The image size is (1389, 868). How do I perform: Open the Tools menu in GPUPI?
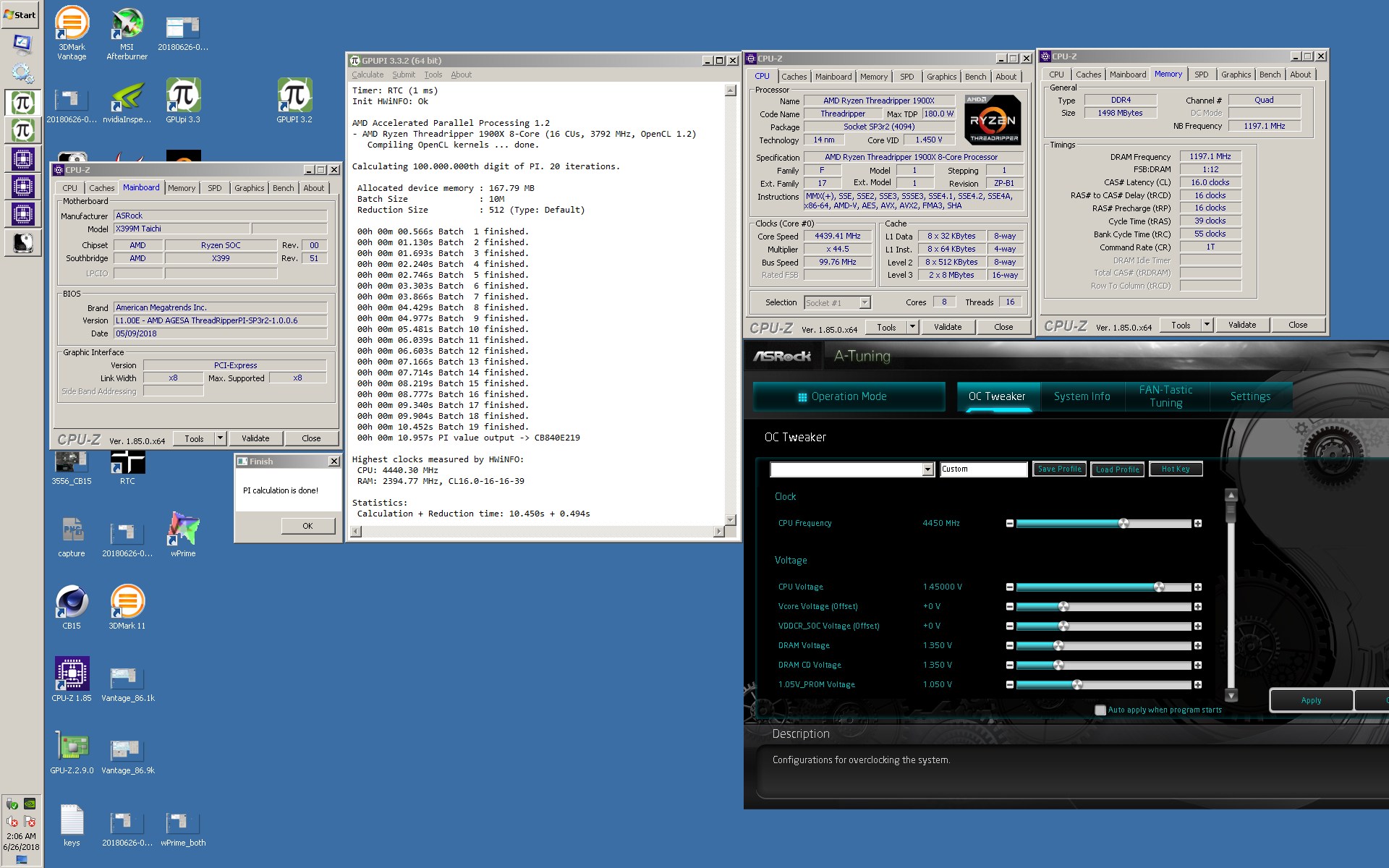(433, 75)
